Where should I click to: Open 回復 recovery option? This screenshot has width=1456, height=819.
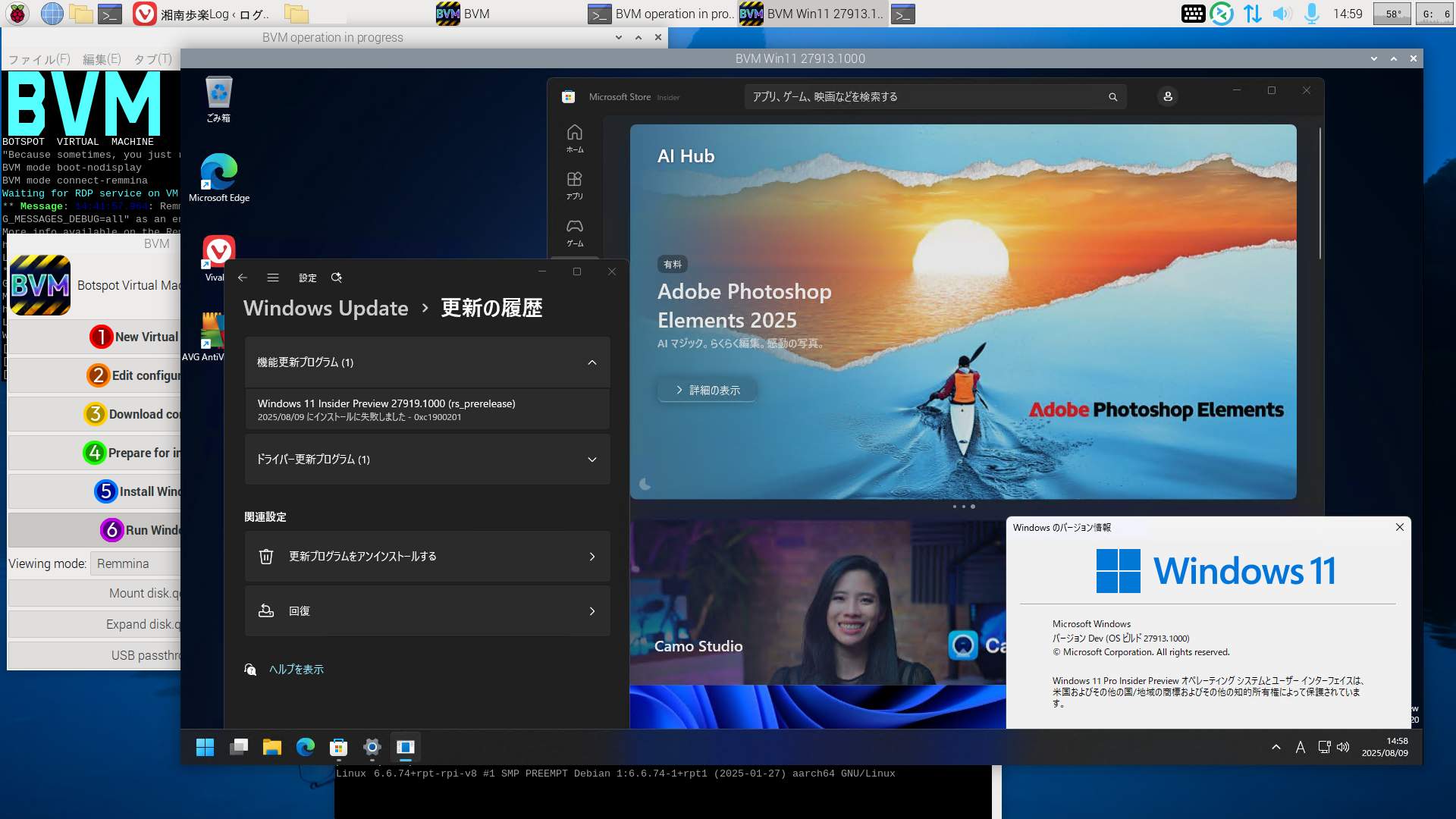click(428, 611)
